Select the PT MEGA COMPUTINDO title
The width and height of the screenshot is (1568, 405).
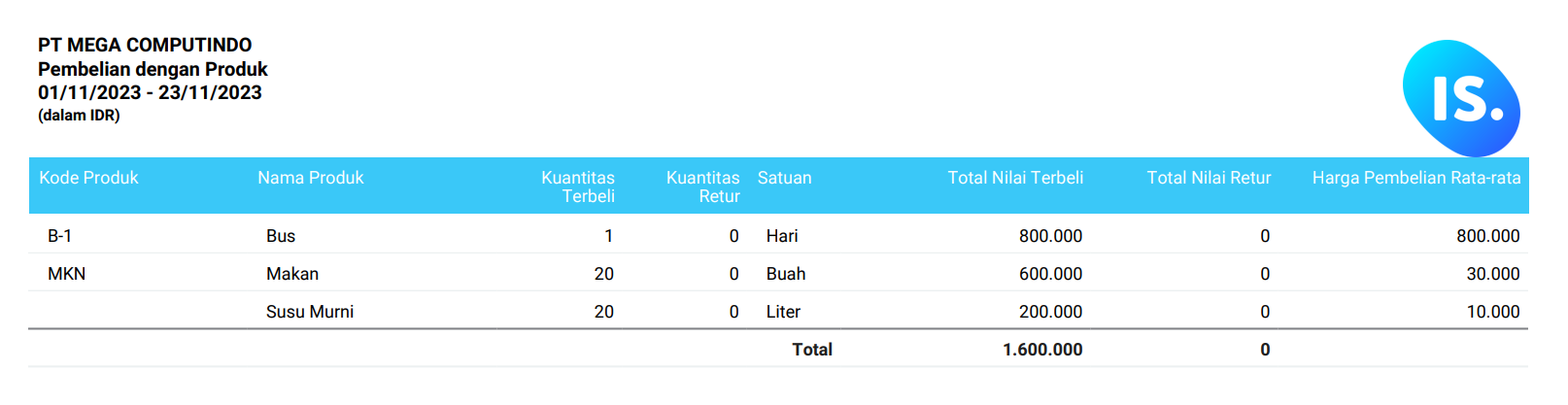pos(145,45)
